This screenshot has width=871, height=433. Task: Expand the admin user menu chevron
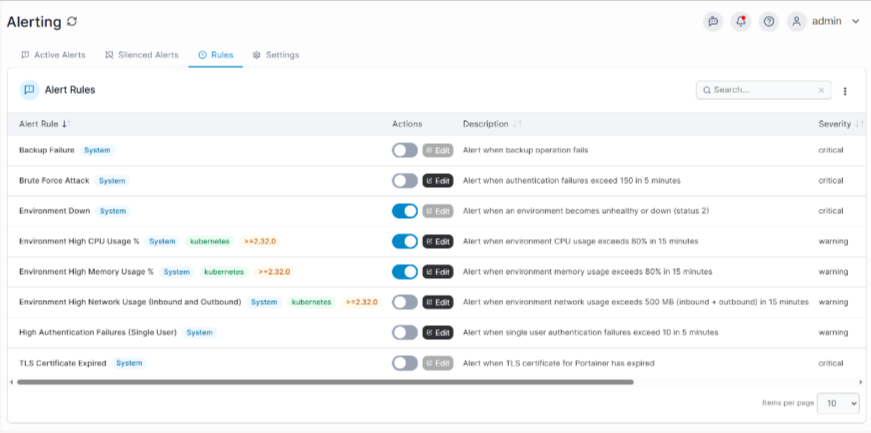coord(855,22)
